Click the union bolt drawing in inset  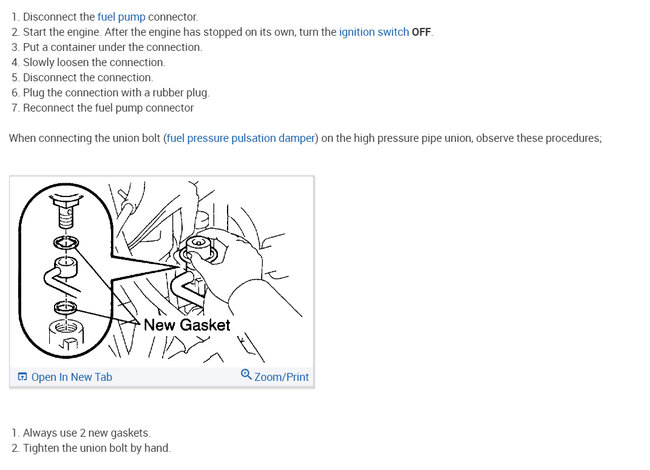[65, 211]
